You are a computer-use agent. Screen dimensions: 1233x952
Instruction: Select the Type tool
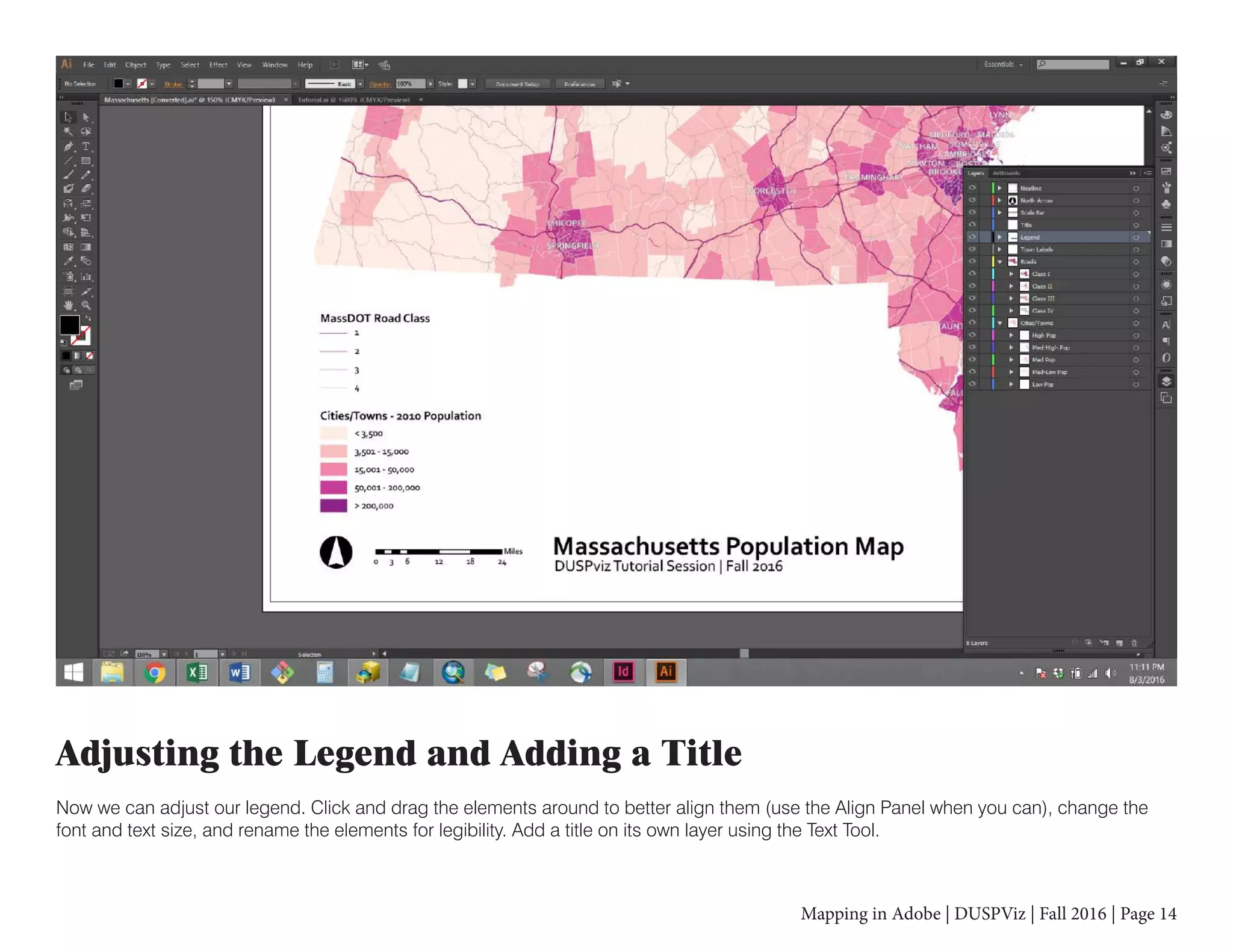coord(86,146)
